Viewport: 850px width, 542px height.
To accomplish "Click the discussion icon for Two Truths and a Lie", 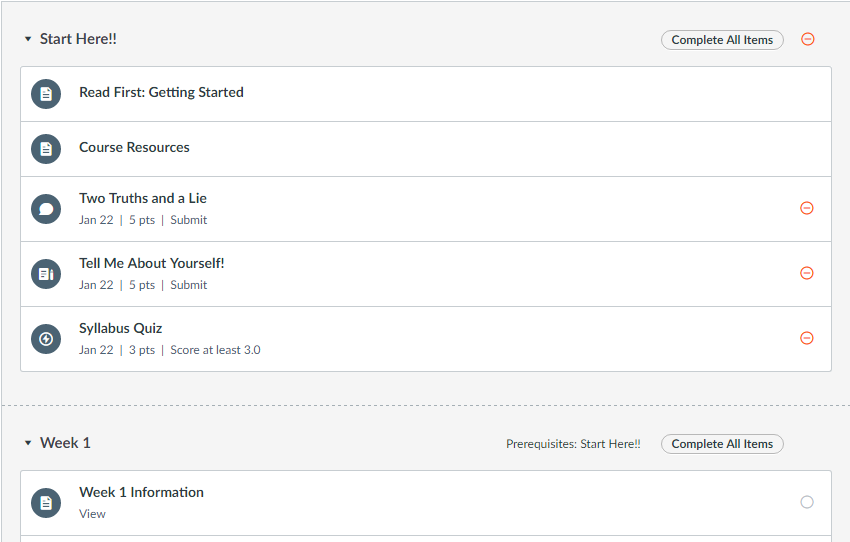I will [46, 209].
